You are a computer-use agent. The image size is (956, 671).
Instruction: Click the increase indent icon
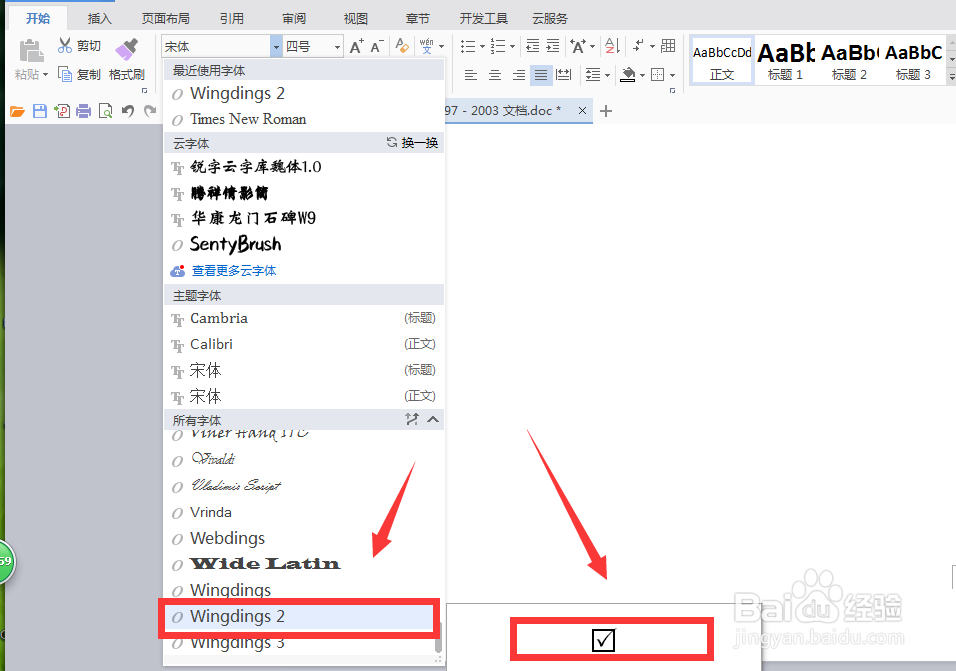coord(553,46)
